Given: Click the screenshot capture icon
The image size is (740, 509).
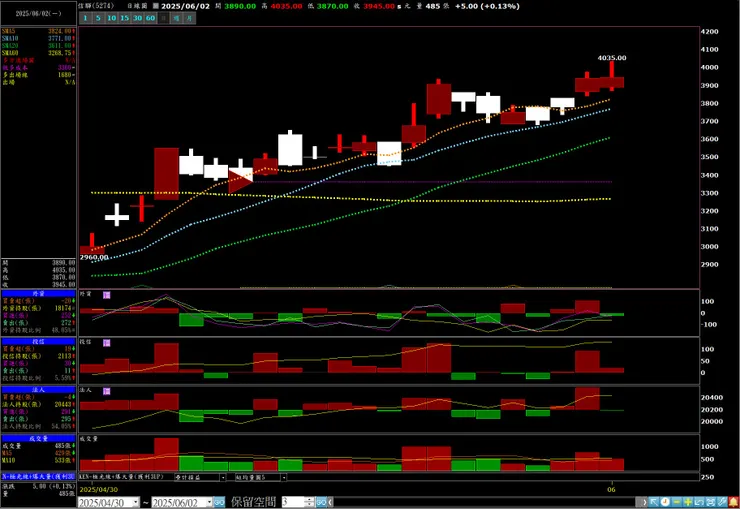Looking at the screenshot, I should [710, 502].
